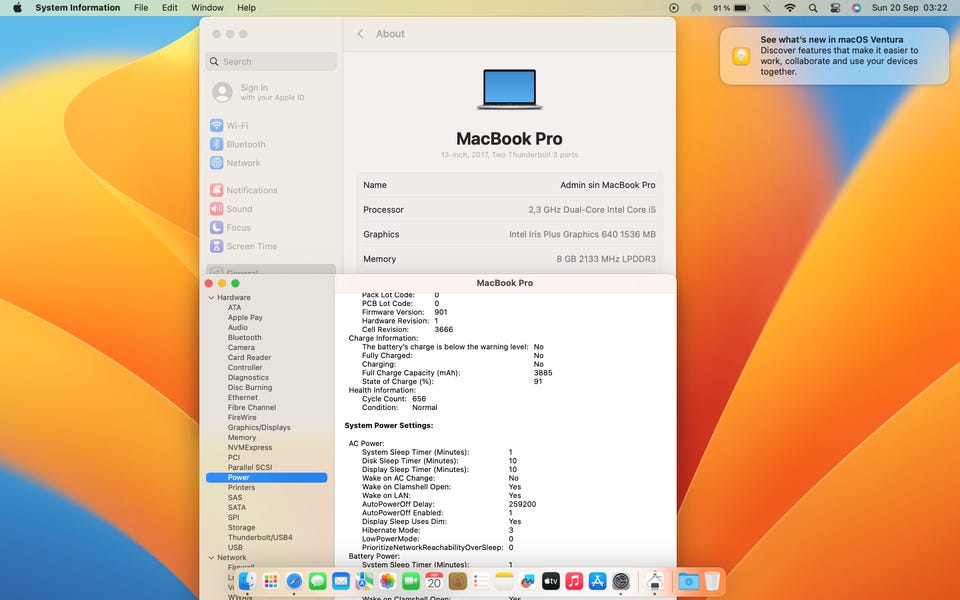
Task: Open the Apple menu
Action: click(x=17, y=8)
